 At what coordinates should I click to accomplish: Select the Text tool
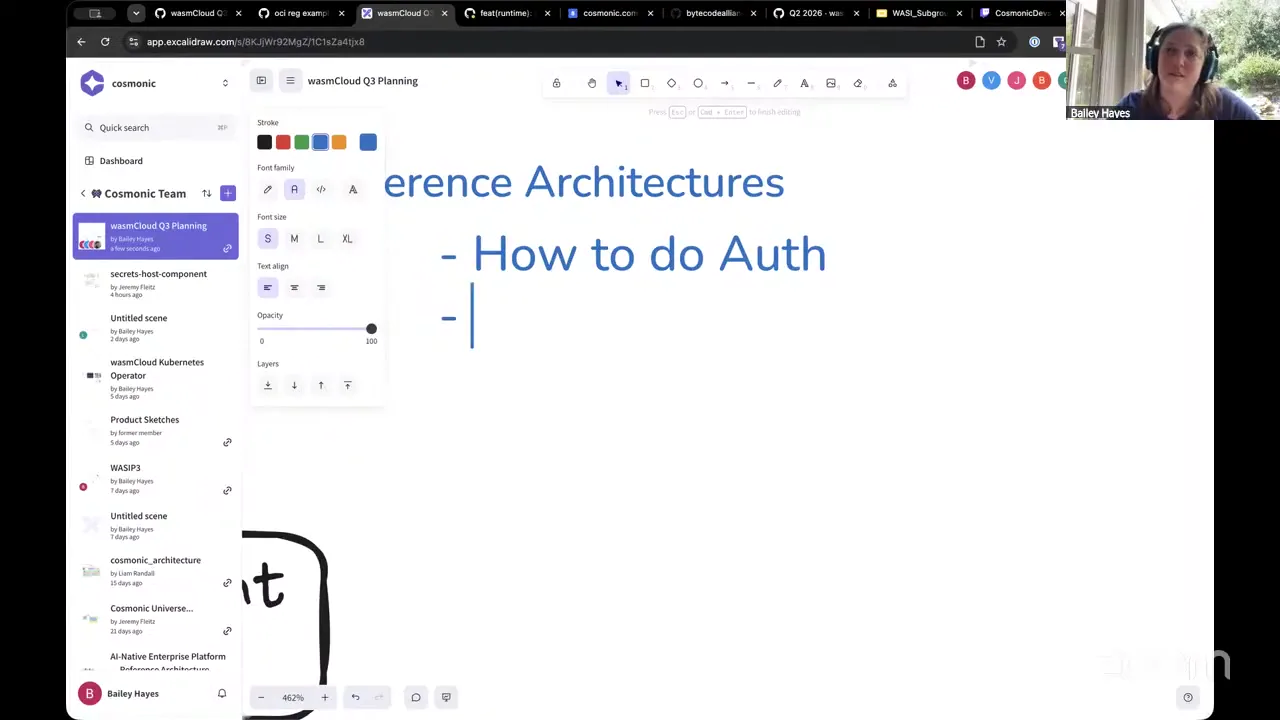tap(804, 83)
